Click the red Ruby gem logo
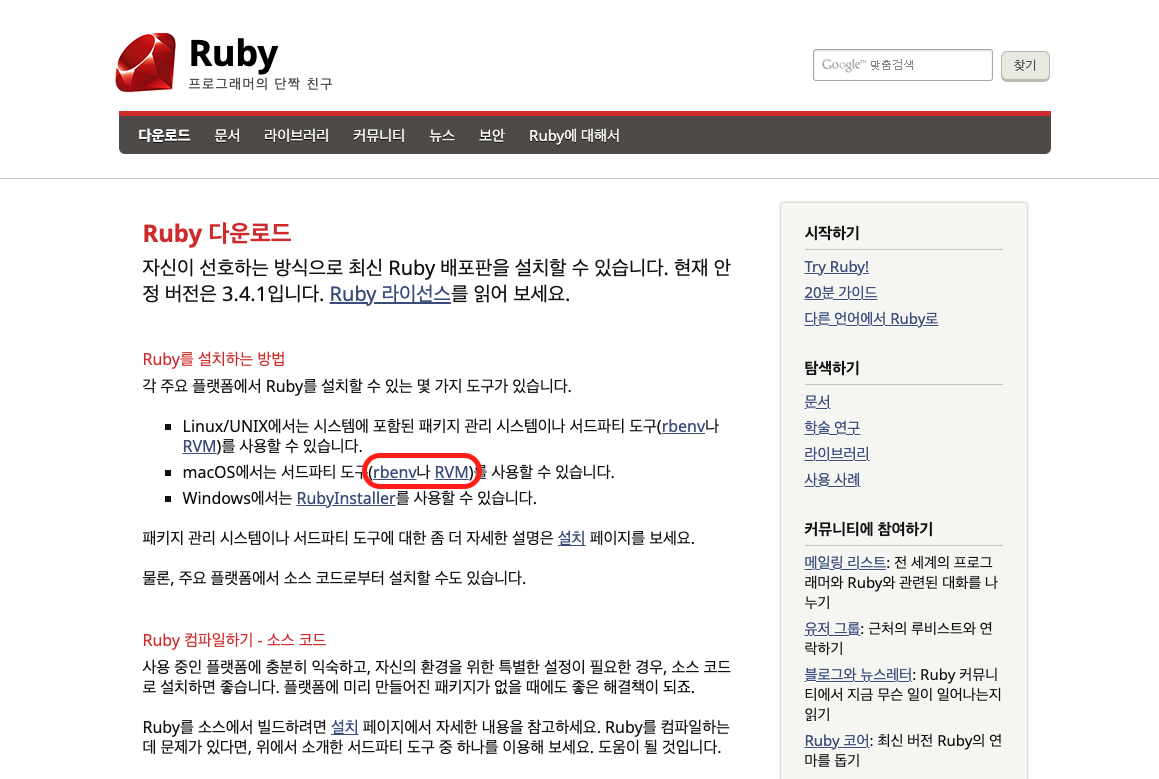 (146, 62)
